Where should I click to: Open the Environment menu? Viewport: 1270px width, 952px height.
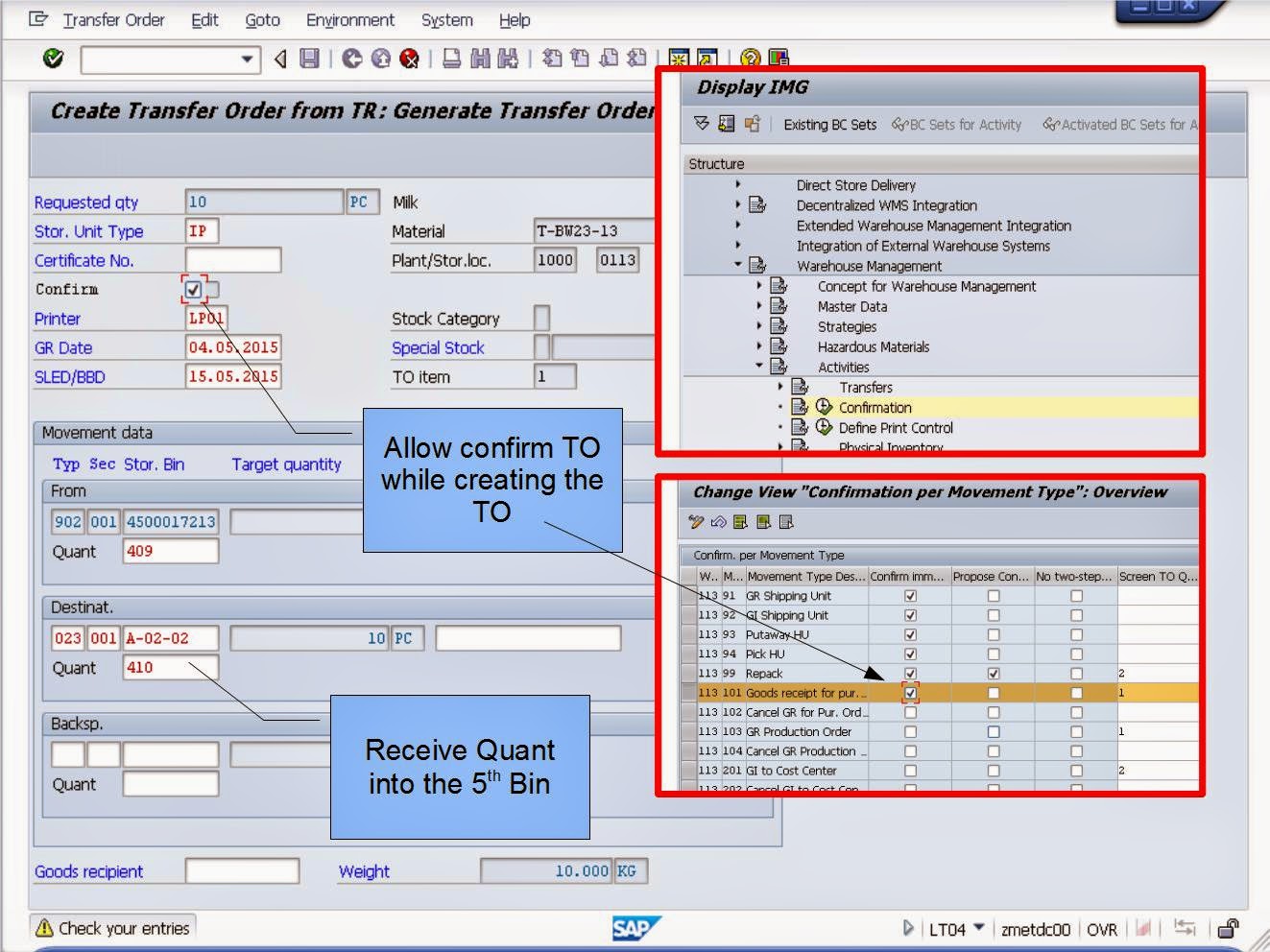coord(350,19)
